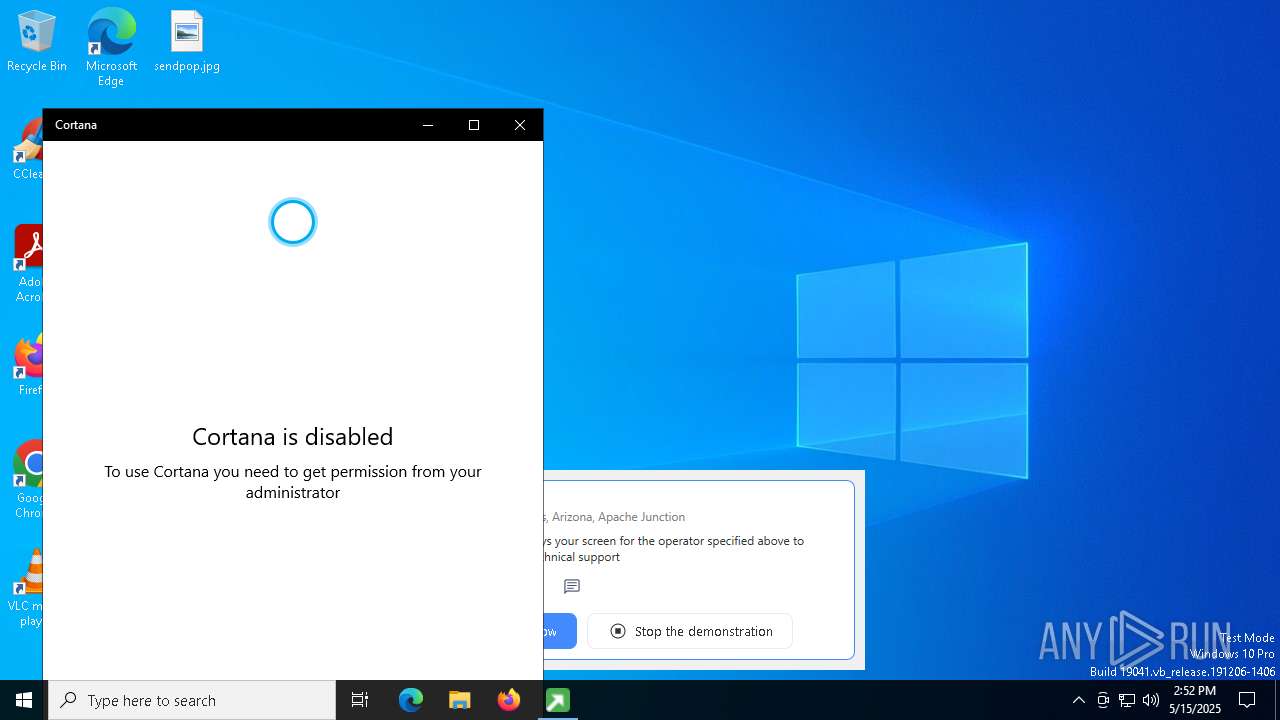This screenshot has height=720, width=1280.
Task: Click the Cortana title bar label
Action: (76, 125)
